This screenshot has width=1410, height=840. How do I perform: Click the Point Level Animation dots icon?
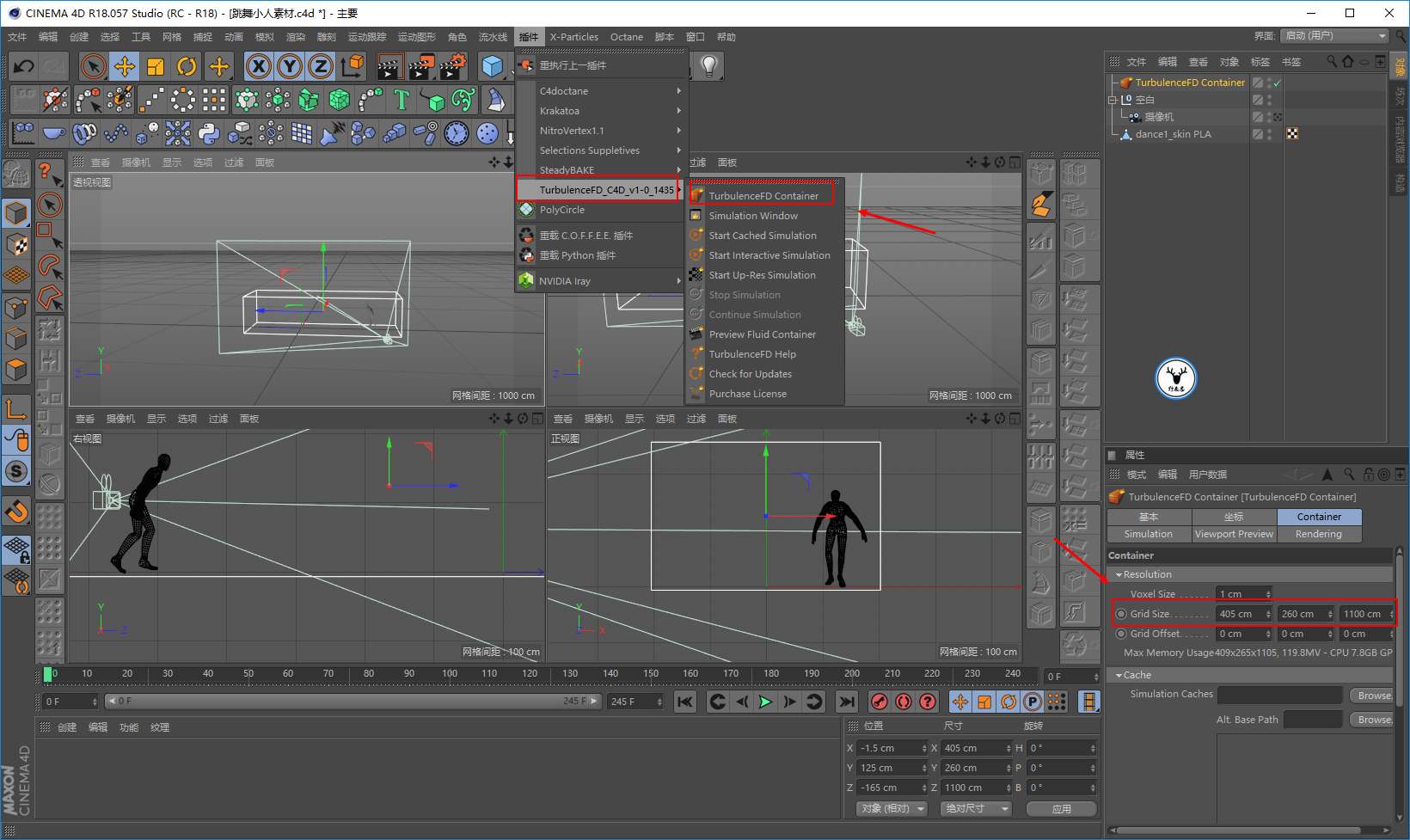1057,702
